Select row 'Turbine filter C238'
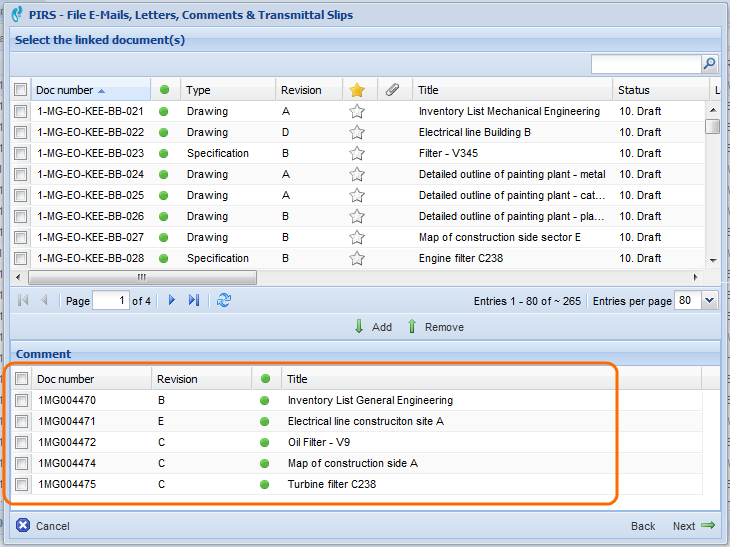Image resolution: width=730 pixels, height=547 pixels. 357,484
